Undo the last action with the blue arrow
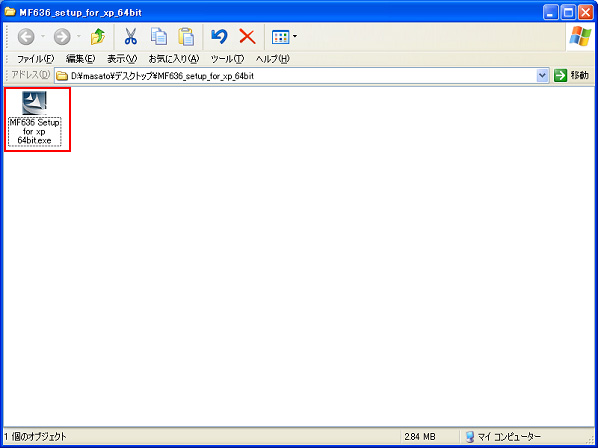Image resolution: width=598 pixels, height=448 pixels. click(219, 37)
